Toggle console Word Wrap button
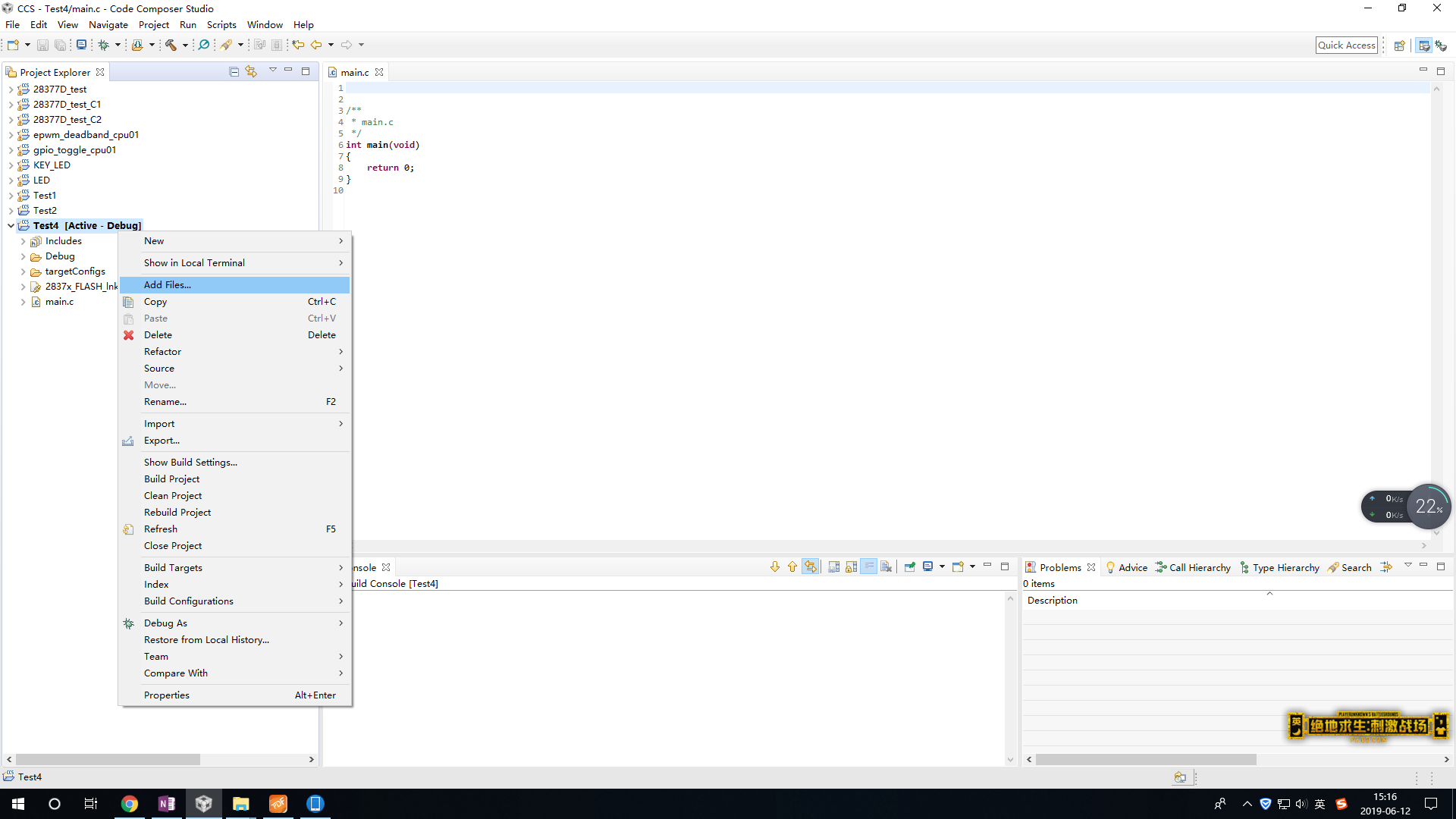1456x819 pixels. [x=868, y=567]
